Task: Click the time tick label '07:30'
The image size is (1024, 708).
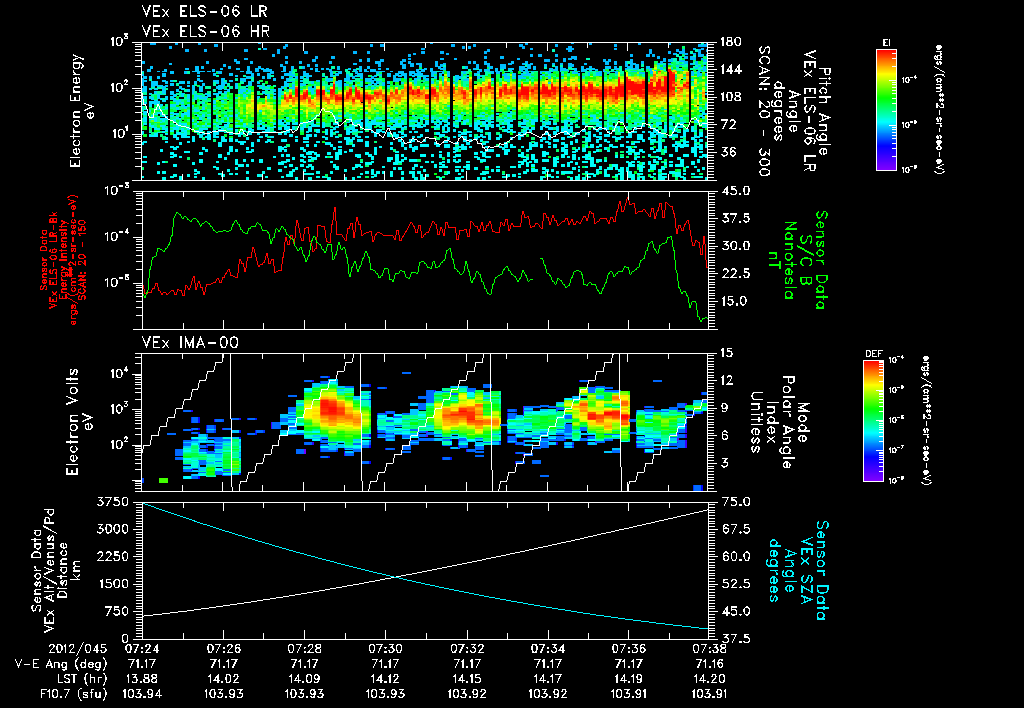Action: (385, 649)
